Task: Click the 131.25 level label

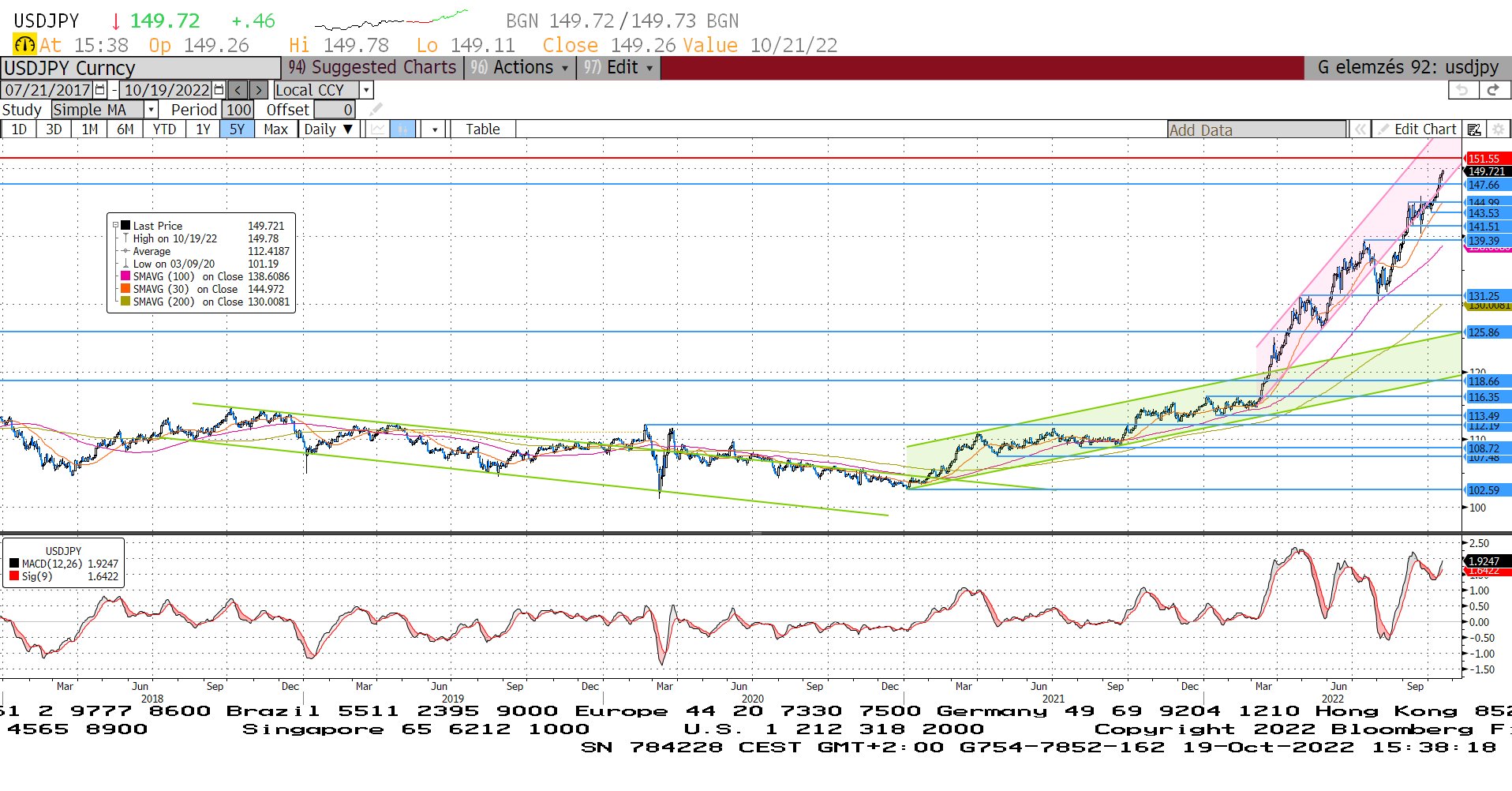Action: coord(1488,296)
